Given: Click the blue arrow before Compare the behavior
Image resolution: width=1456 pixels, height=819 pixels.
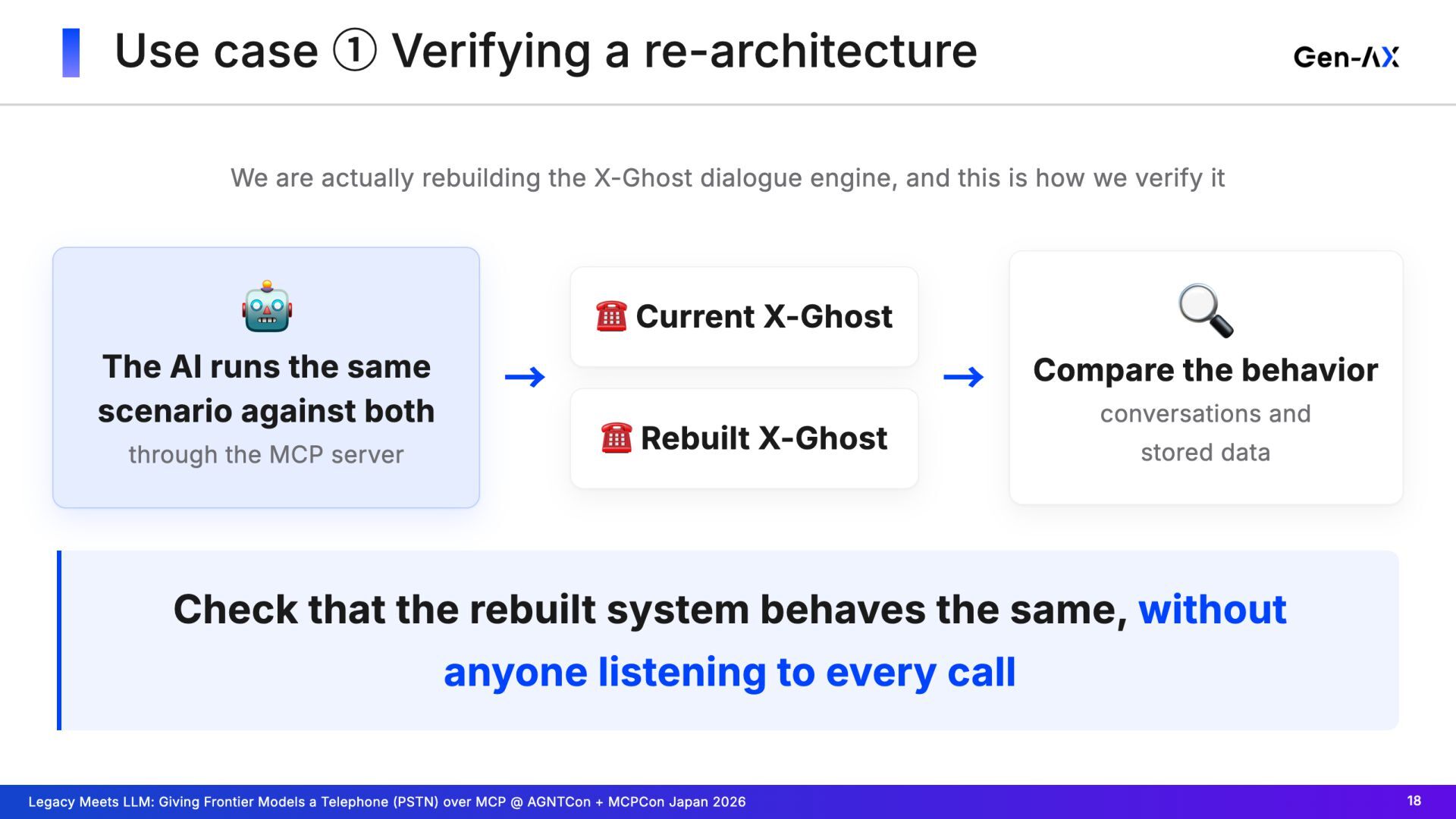Looking at the screenshot, I should (963, 377).
